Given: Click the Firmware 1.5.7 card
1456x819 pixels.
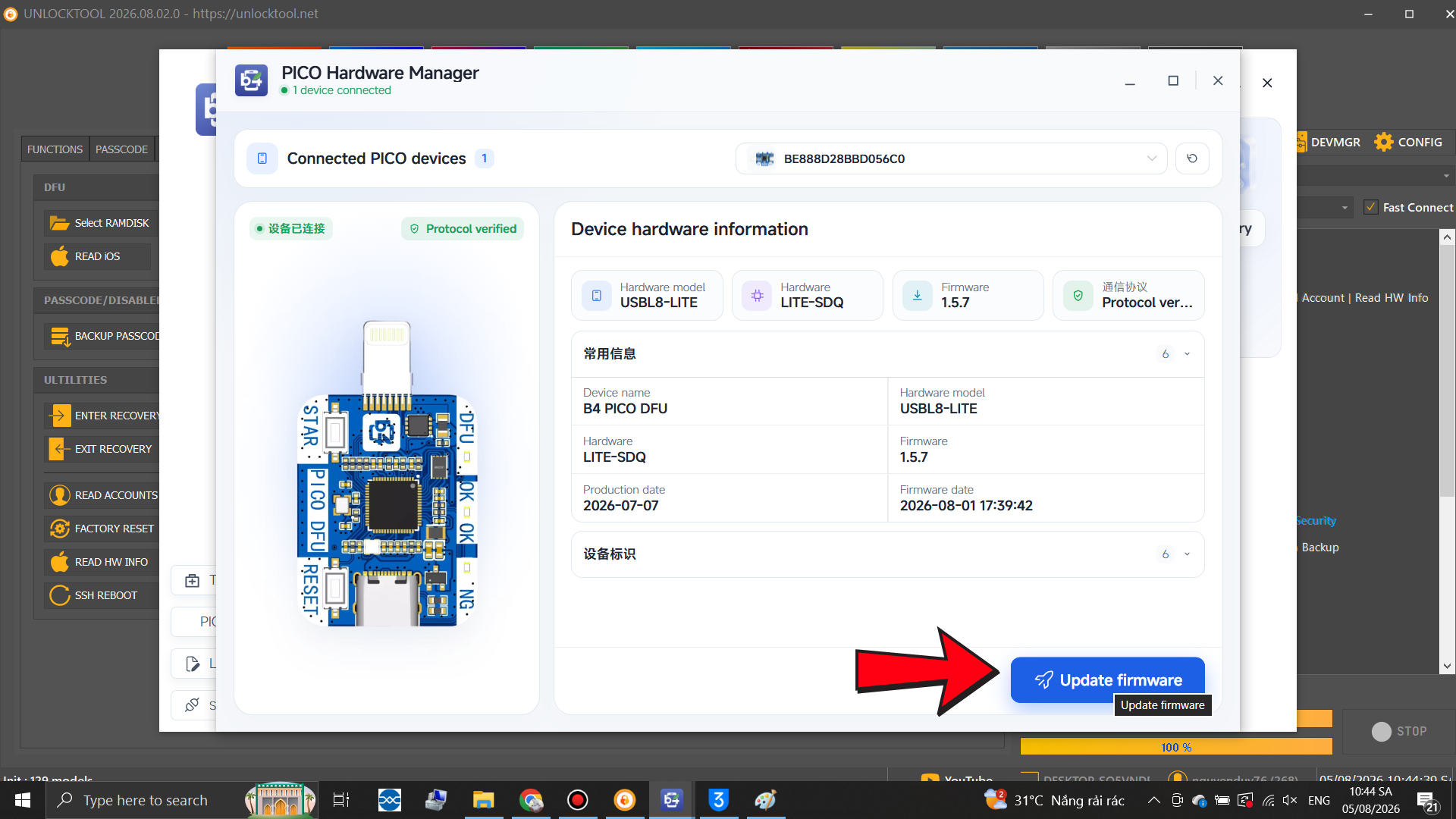Looking at the screenshot, I should (968, 295).
